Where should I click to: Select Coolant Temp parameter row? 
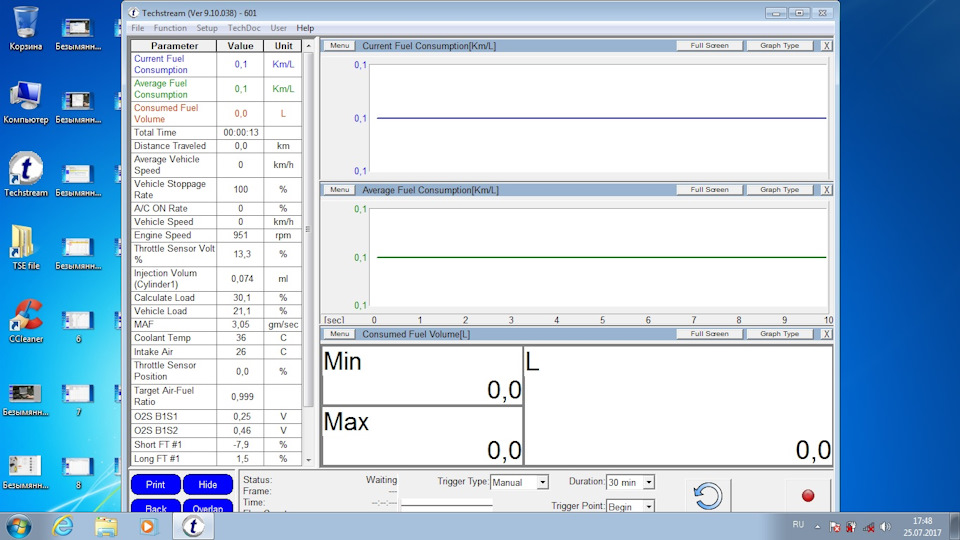click(x=216, y=338)
